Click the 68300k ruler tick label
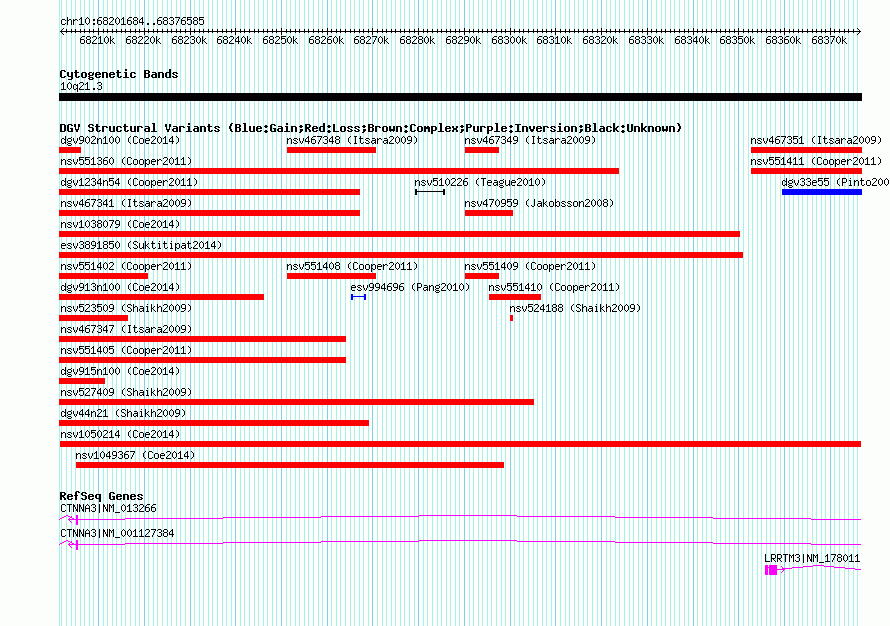Viewport: 890px width, 626px height. [x=509, y=41]
